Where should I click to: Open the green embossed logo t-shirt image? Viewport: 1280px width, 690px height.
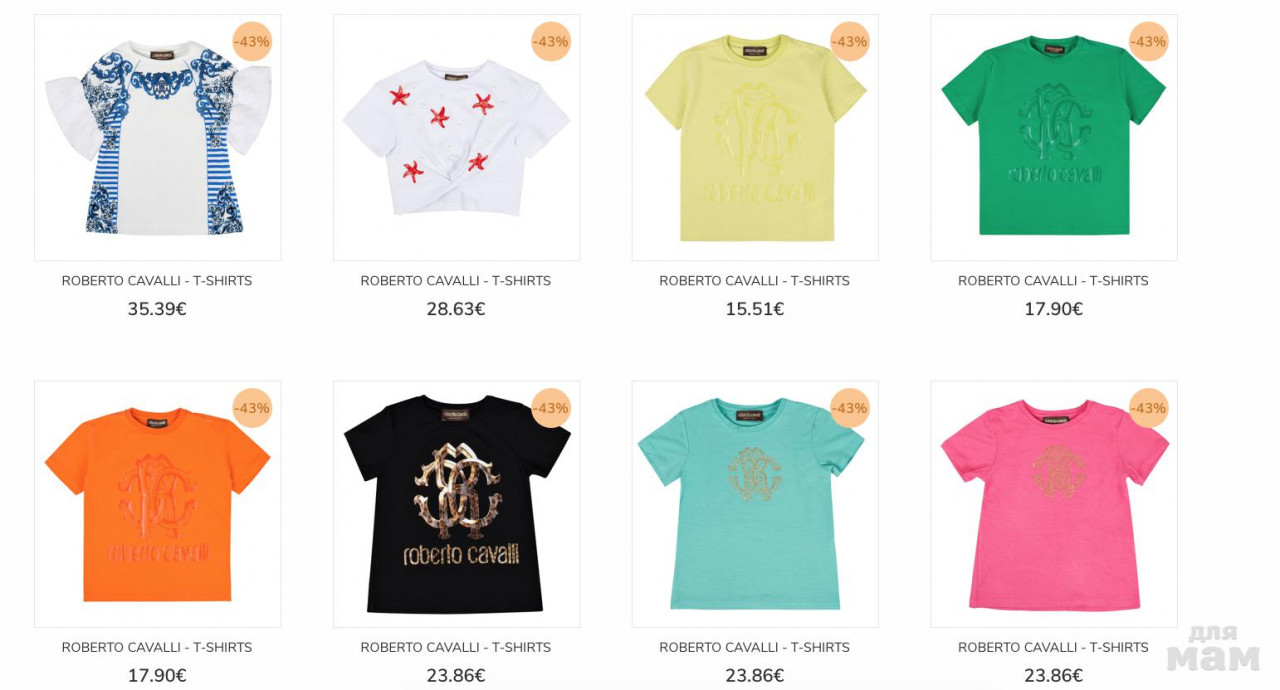coord(1054,138)
